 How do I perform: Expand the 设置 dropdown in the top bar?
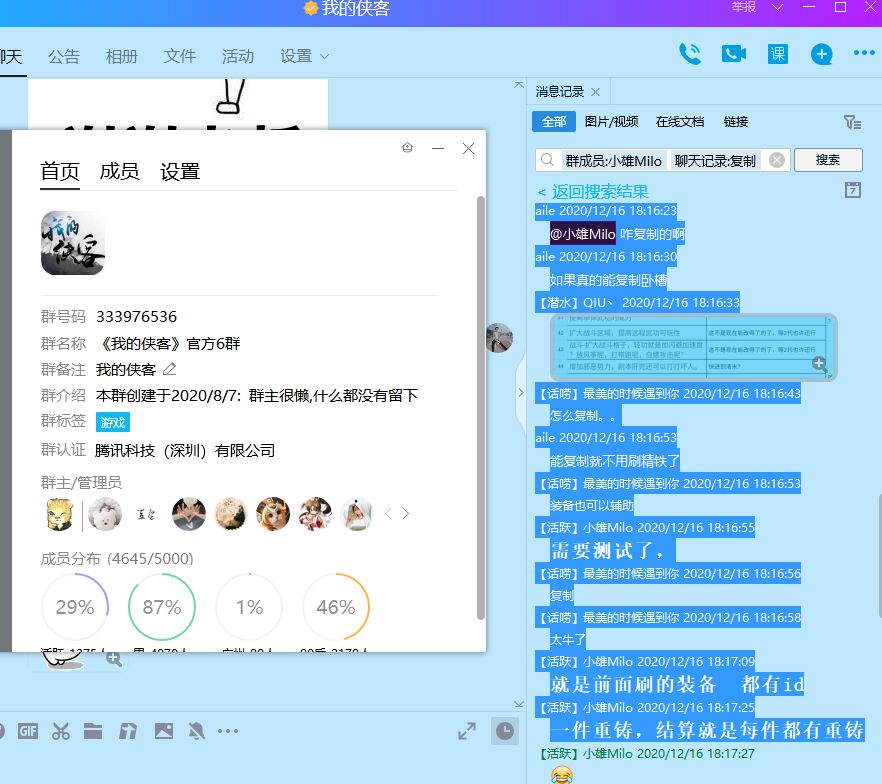(304, 56)
